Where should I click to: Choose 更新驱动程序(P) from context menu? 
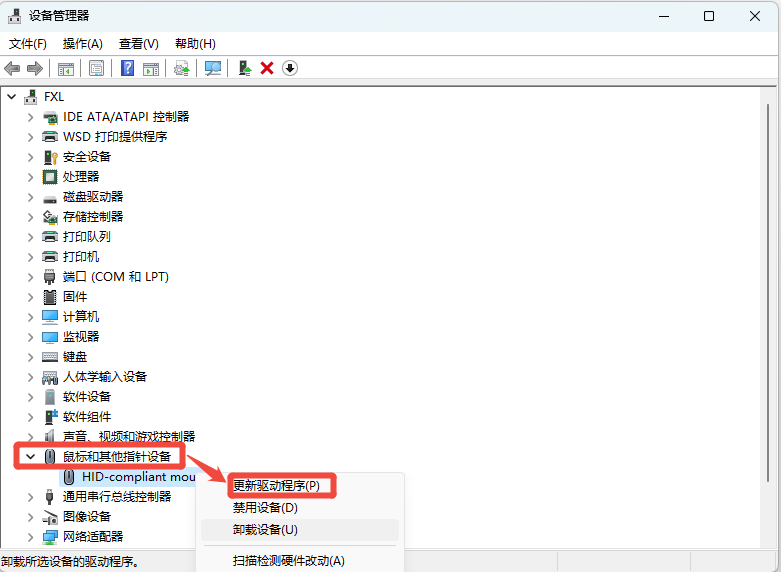(276, 485)
